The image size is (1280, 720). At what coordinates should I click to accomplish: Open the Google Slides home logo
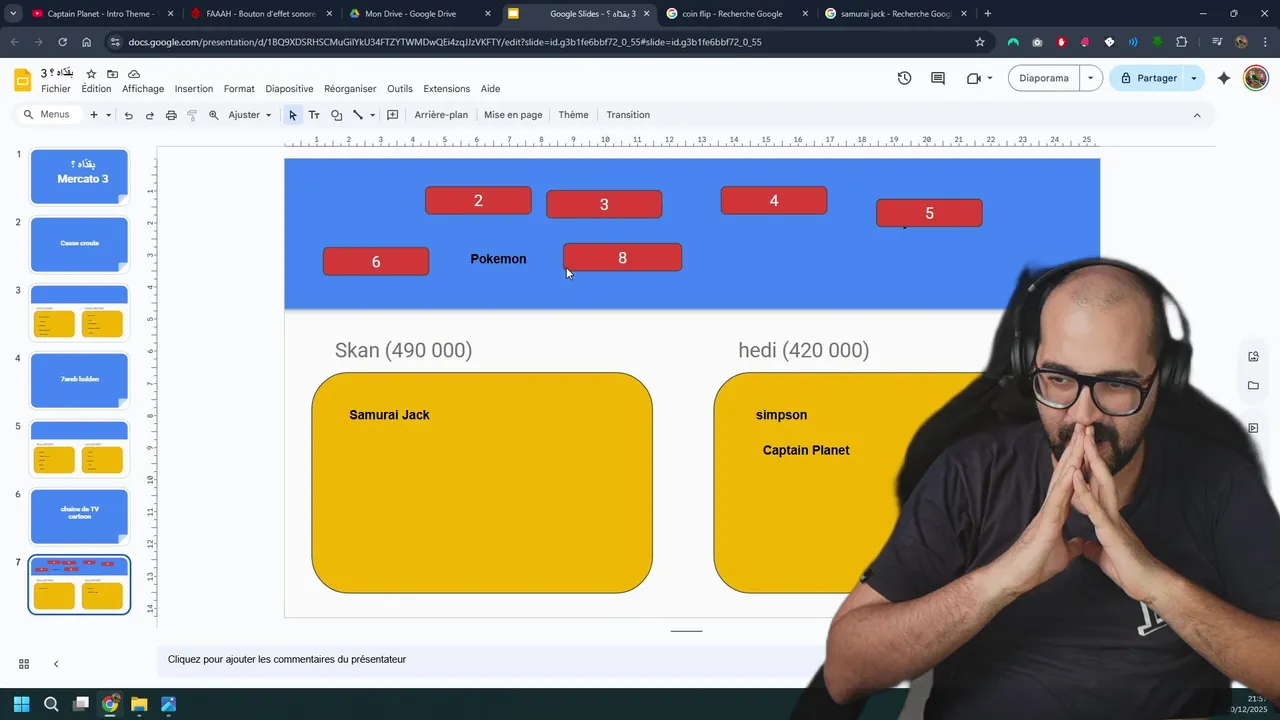(22, 80)
